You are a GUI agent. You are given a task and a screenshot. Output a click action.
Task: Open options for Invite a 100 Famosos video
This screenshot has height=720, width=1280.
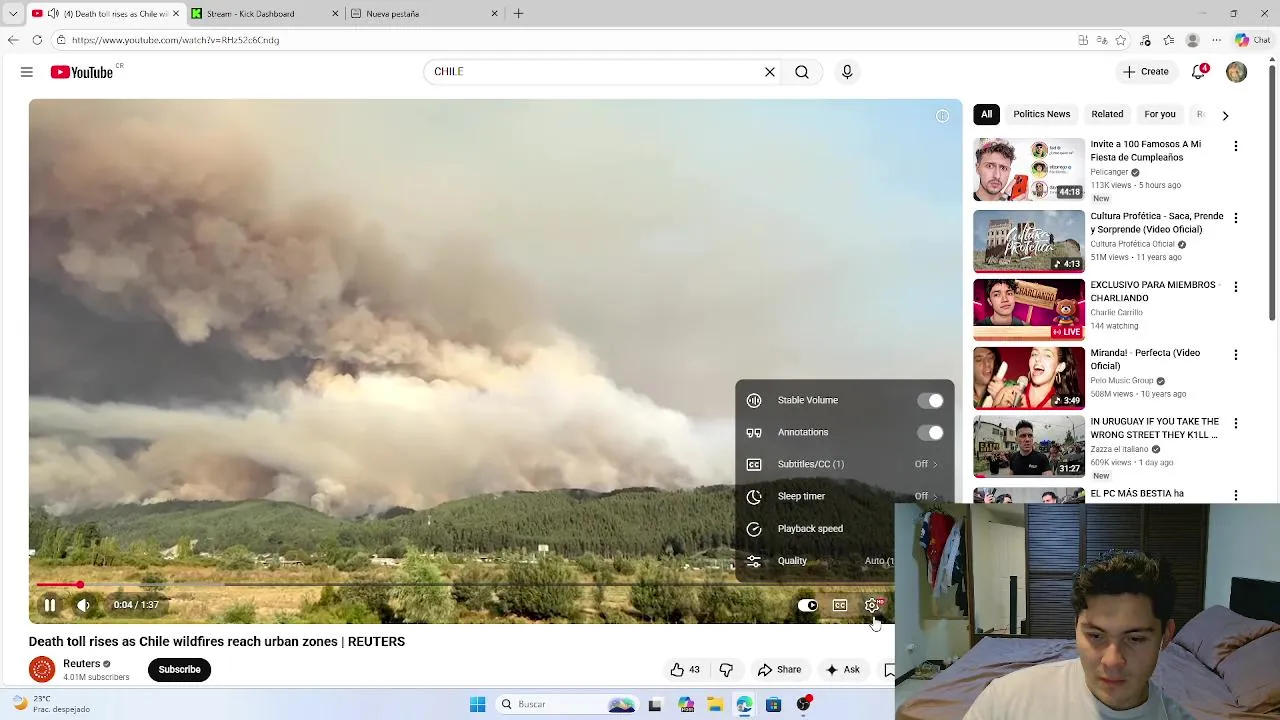(1235, 146)
